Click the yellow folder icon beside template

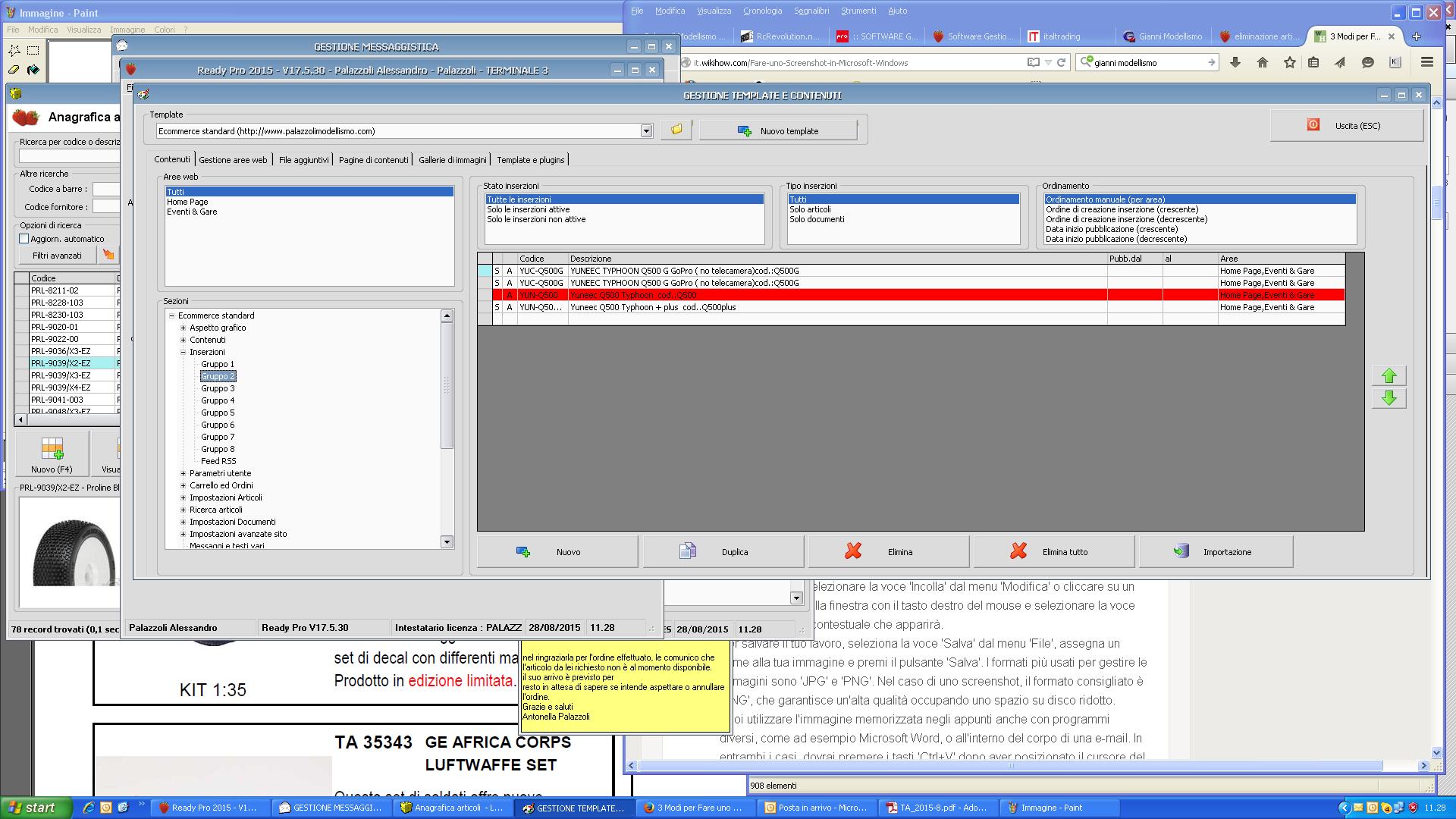pyautogui.click(x=676, y=130)
